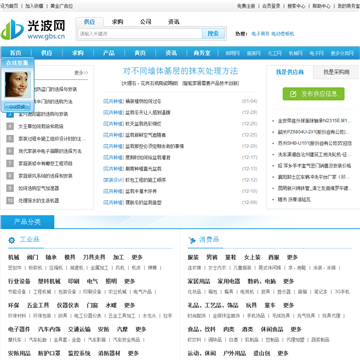Open the 监控系统 category link
Image resolution: width=360 pixels, height=360 pixels.
[79, 353]
